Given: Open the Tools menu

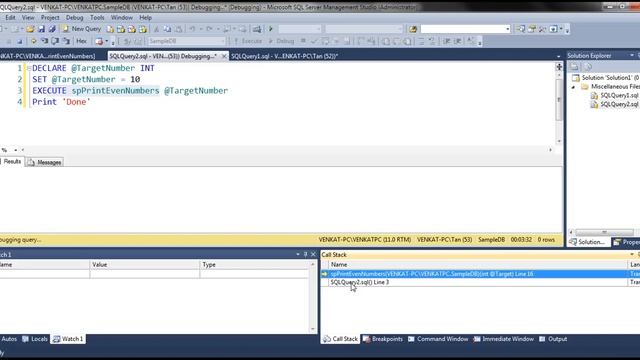Looking at the screenshot, I should click(x=97, y=18).
